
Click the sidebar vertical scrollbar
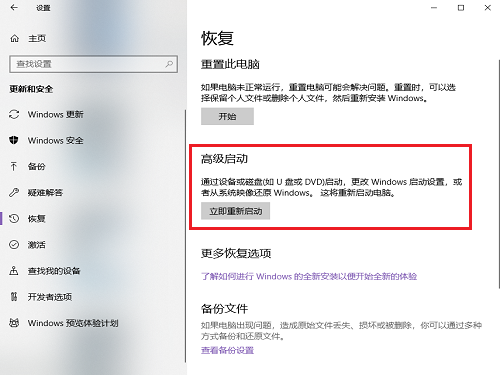[185, 236]
